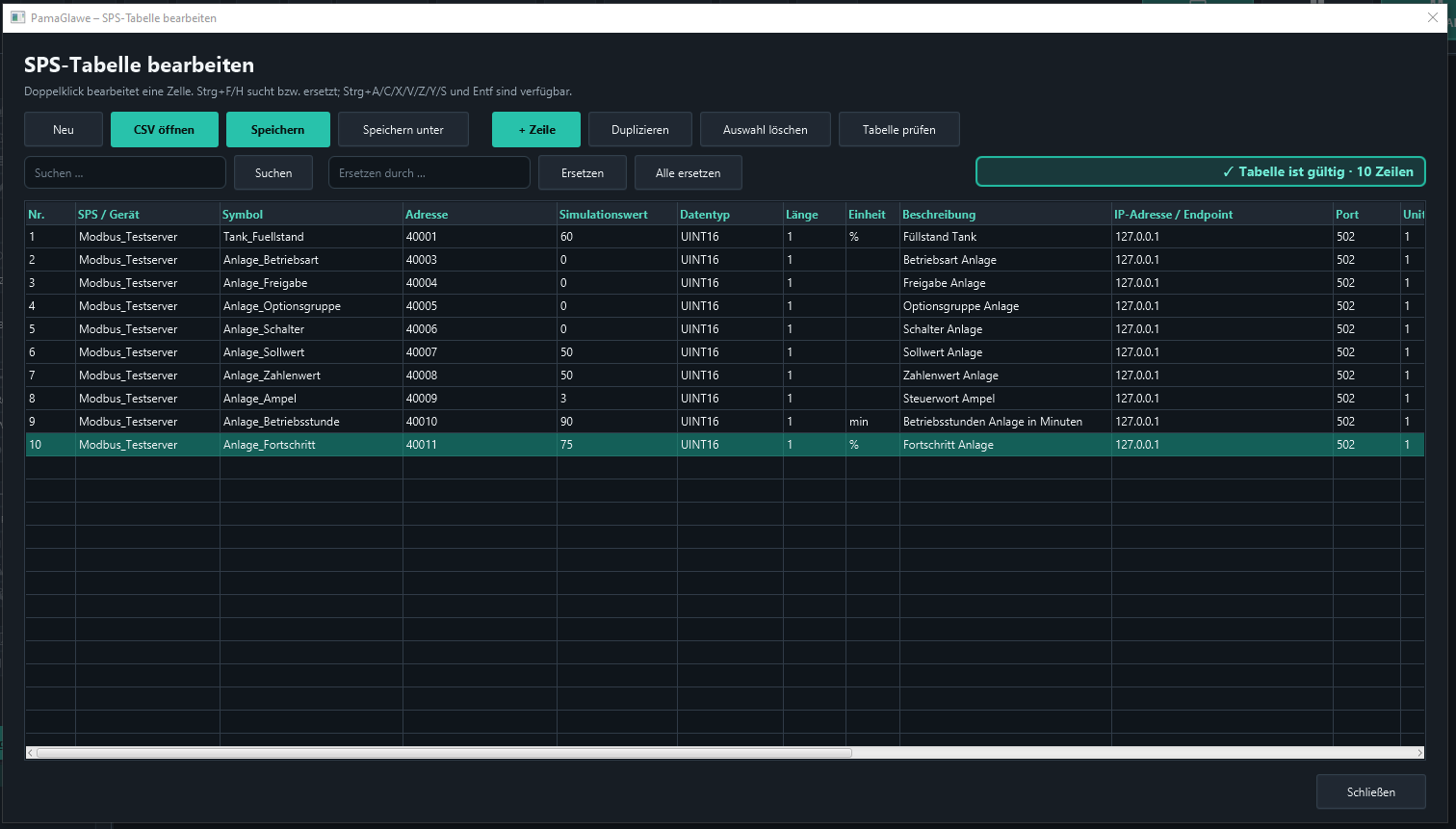The image size is (1456, 829).
Task: Click IP-Adresse / Endpoint column header
Action: (x=1222, y=215)
